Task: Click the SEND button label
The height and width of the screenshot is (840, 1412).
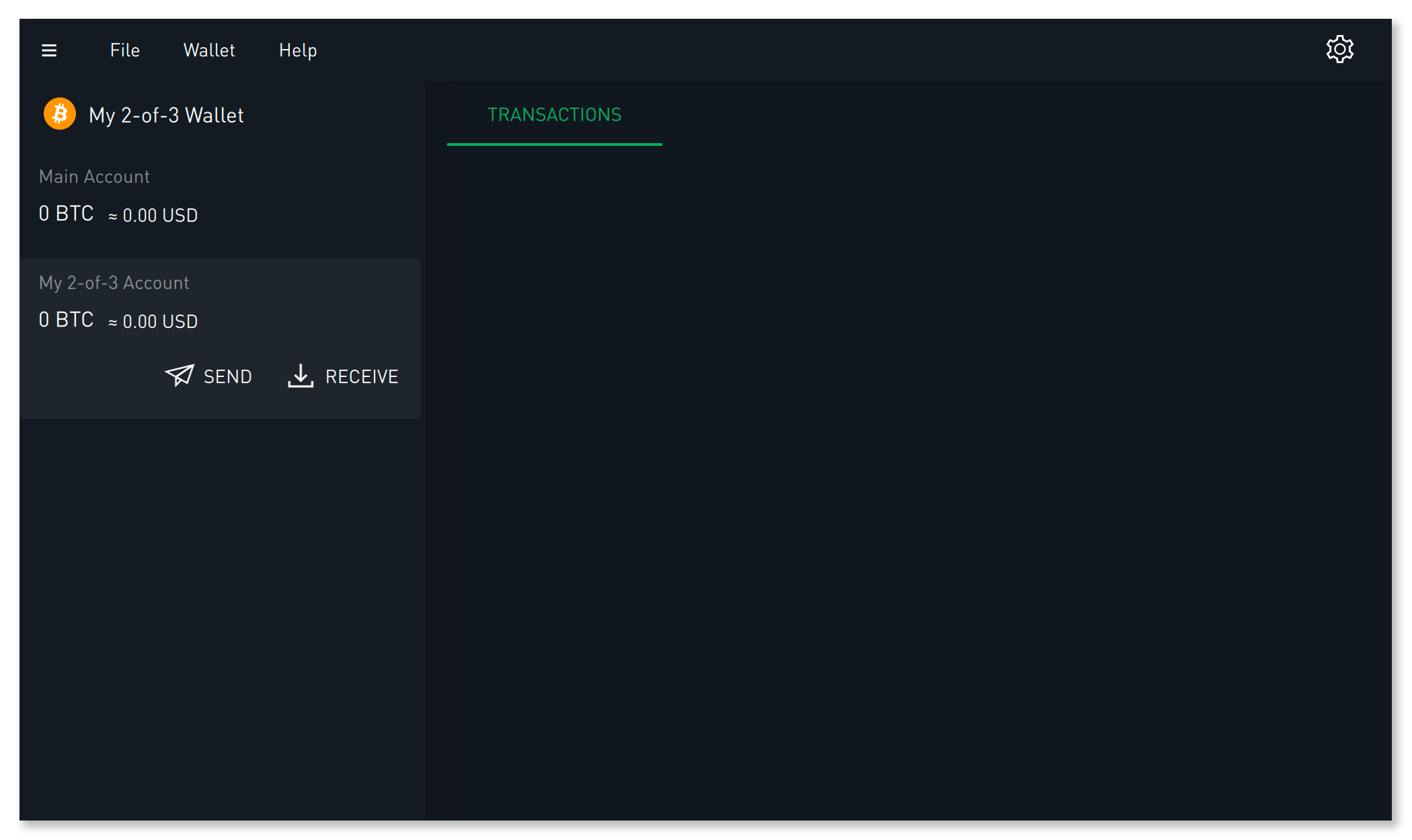Action: (x=228, y=377)
